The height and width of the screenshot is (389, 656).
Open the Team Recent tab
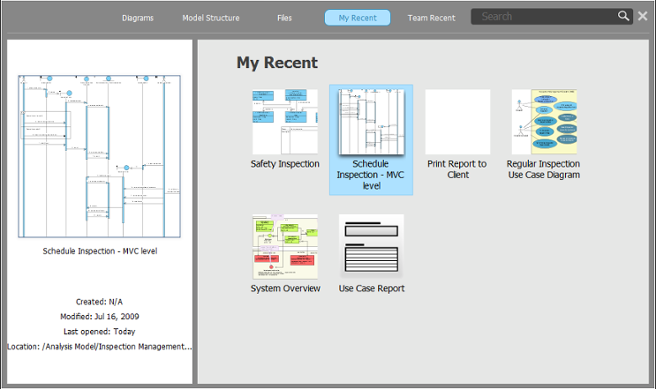pyautogui.click(x=431, y=18)
